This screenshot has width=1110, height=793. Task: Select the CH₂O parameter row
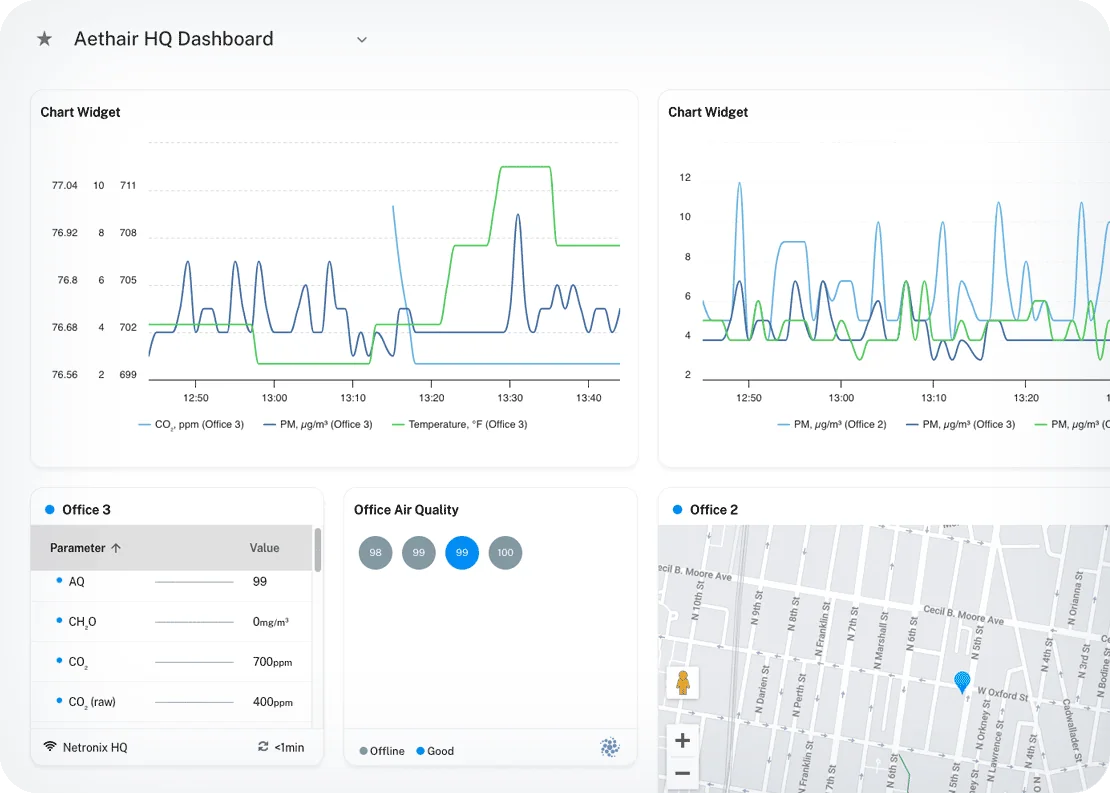pyautogui.click(x=171, y=622)
